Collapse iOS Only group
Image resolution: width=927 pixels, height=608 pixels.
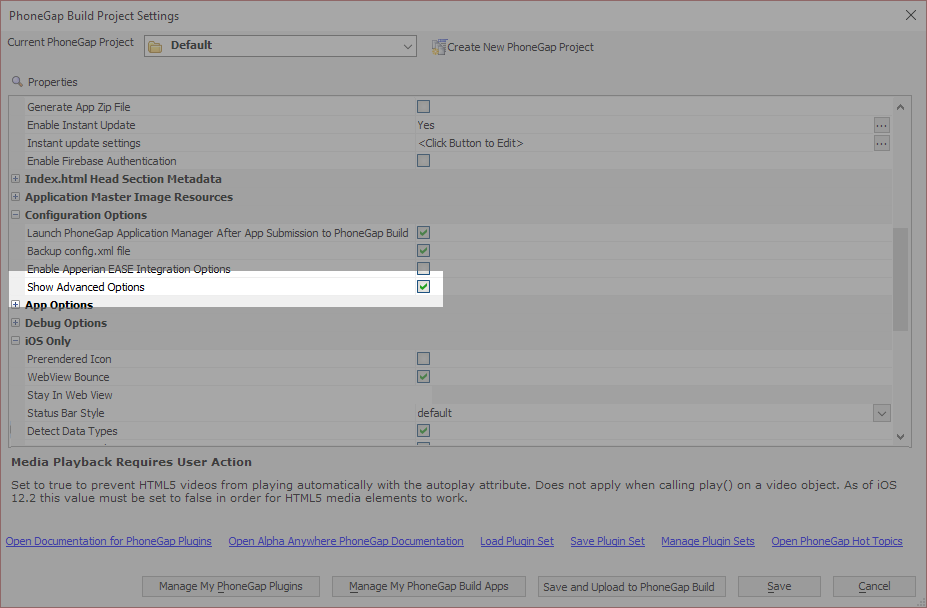pos(15,341)
